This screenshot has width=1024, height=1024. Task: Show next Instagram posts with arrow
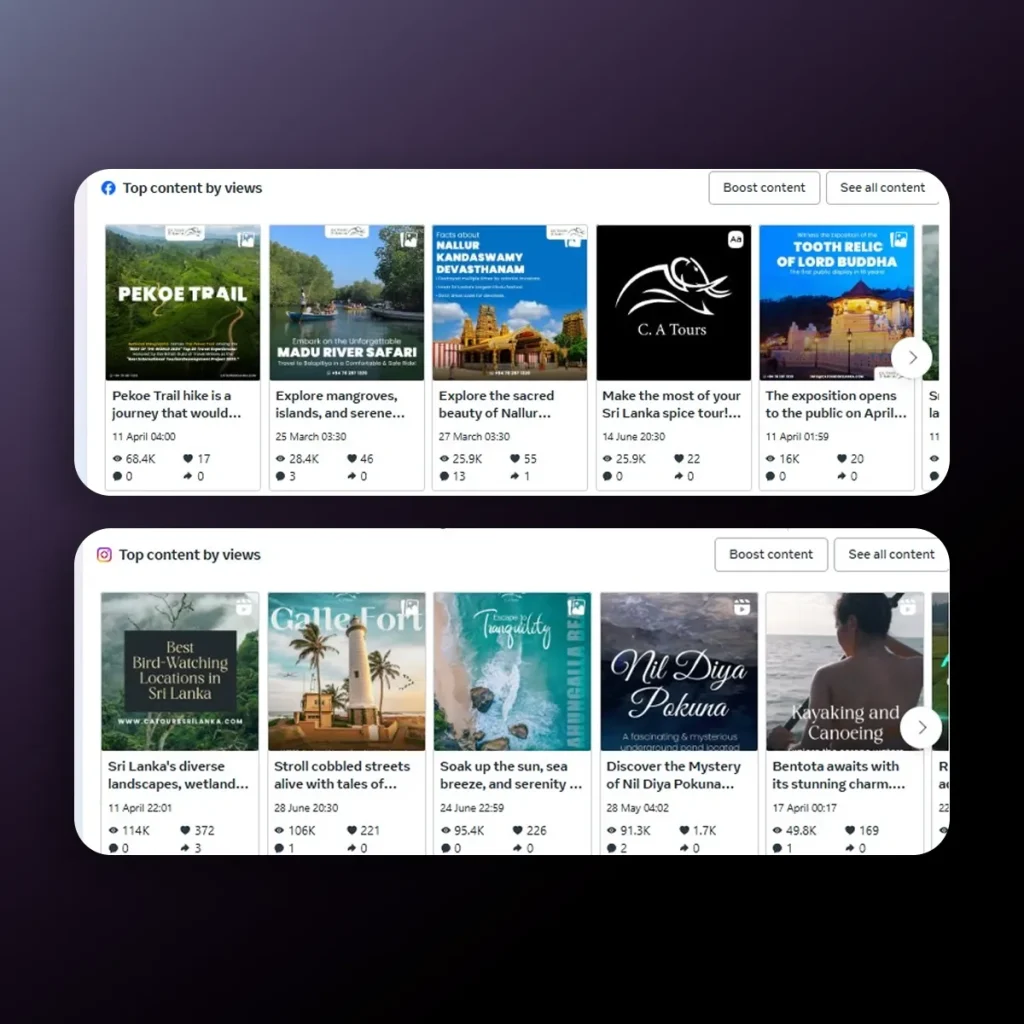(920, 727)
